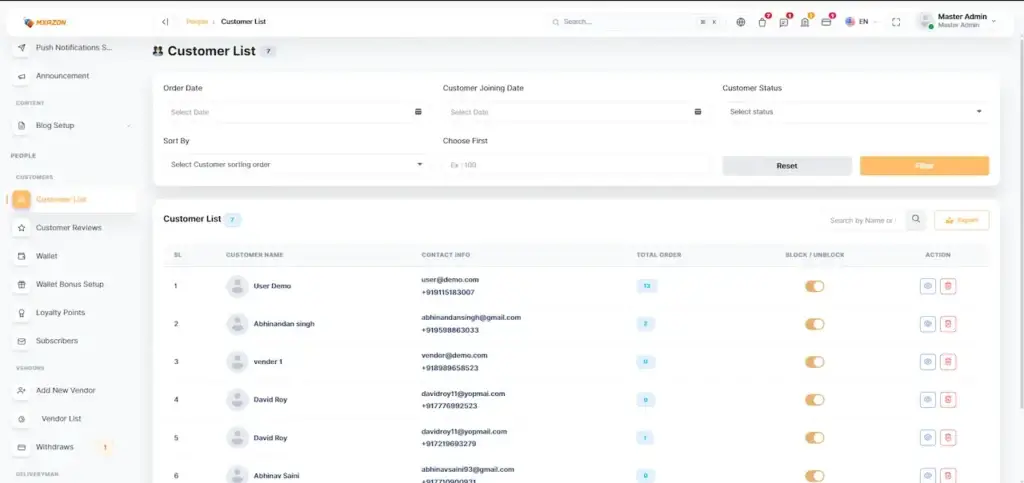This screenshot has height=483, width=1024.
Task: Open the globe website icon
Action: pos(741,22)
